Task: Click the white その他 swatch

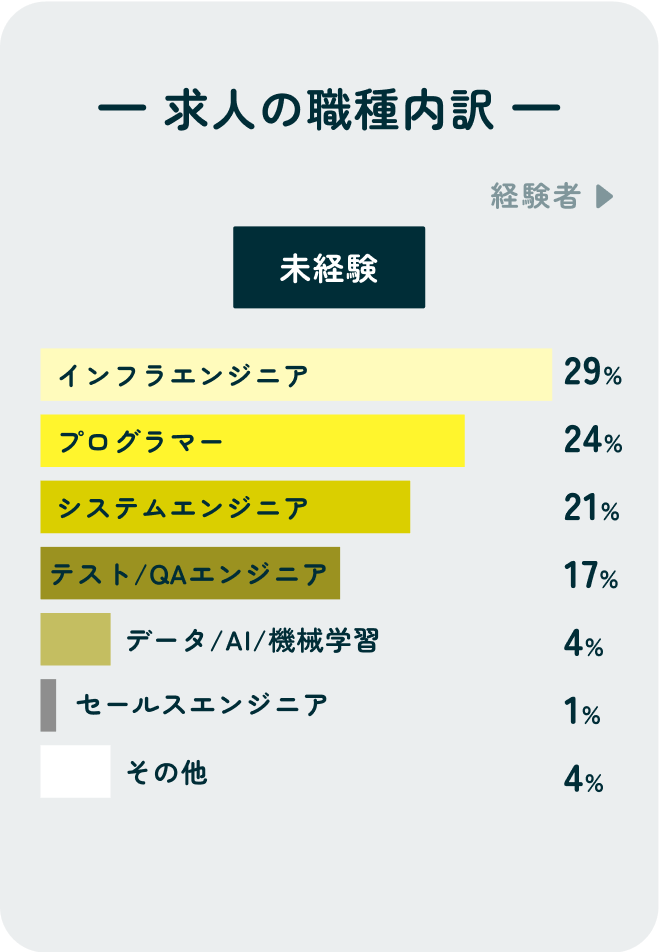Action: tap(75, 771)
